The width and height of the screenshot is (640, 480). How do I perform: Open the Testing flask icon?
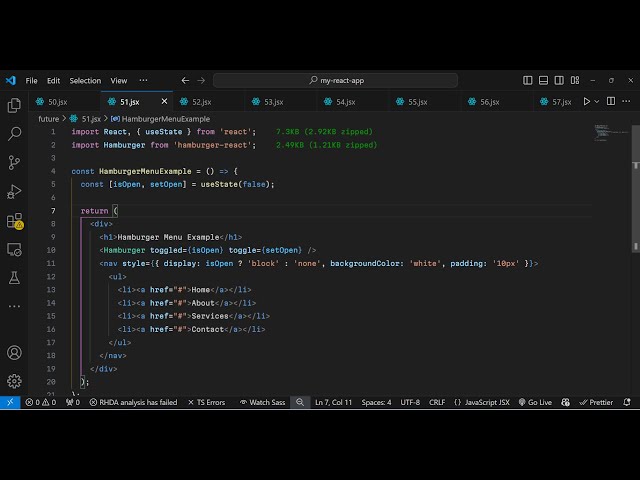(14, 277)
